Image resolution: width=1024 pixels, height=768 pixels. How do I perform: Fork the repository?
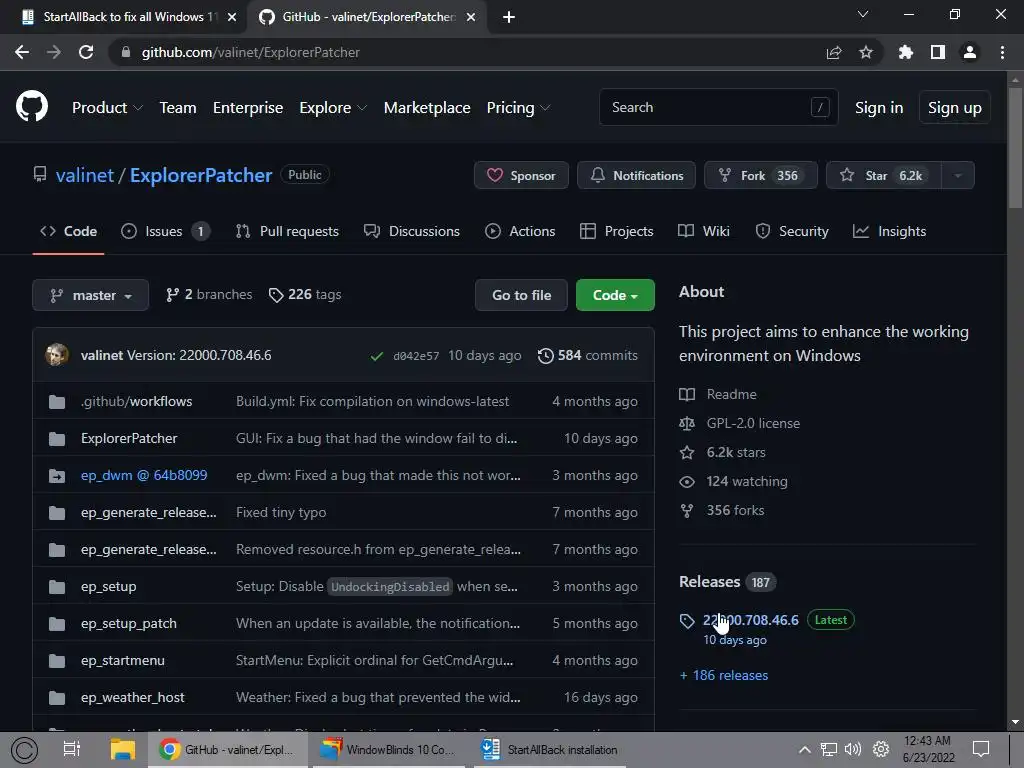coord(760,175)
